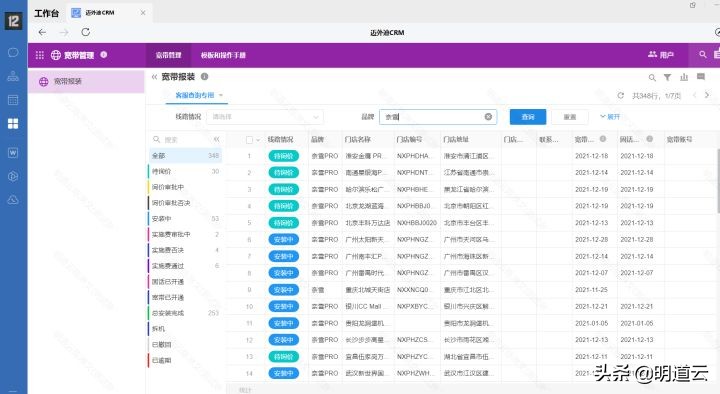Select 宽带报装 in the left navigation
Viewport: 720px width, 394px height.
coord(86,81)
